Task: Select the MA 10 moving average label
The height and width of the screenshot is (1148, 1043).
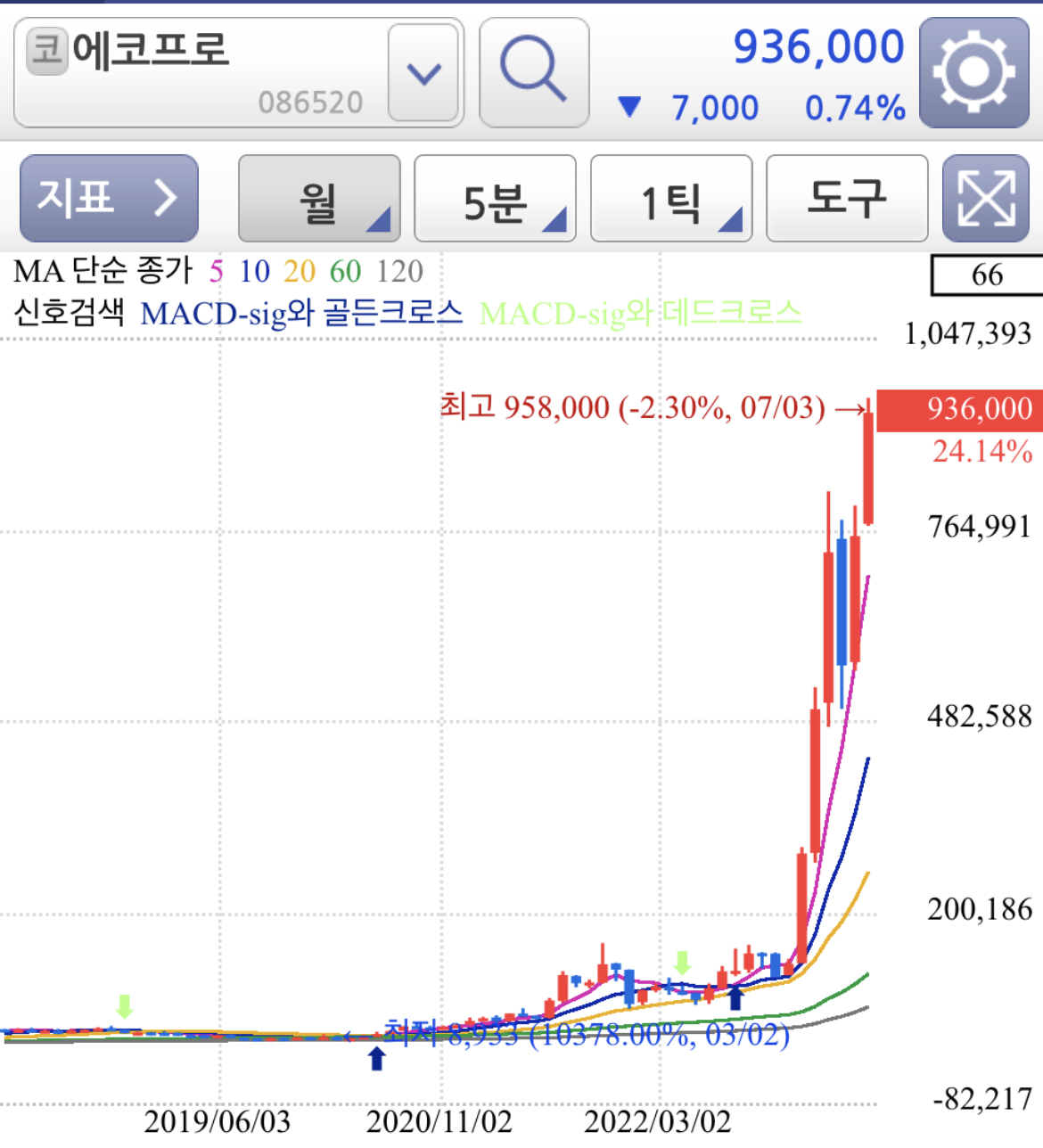Action: (x=254, y=271)
